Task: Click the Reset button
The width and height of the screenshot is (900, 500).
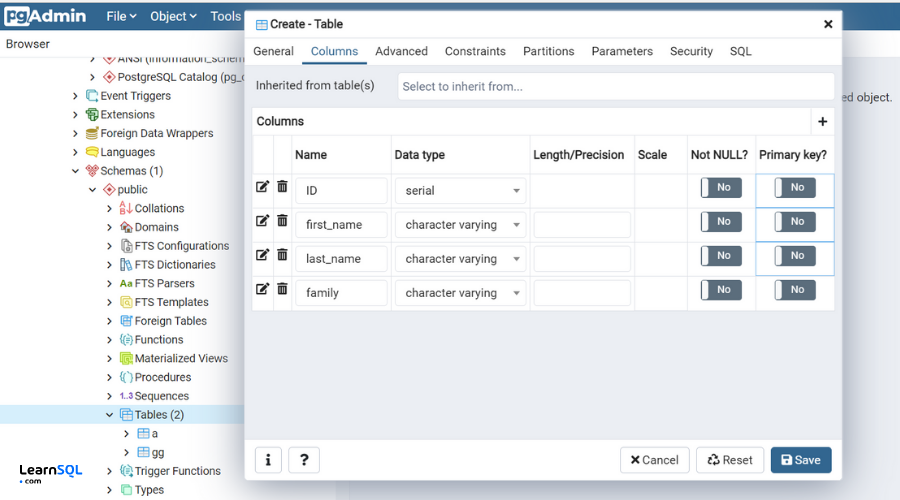Action: click(730, 460)
